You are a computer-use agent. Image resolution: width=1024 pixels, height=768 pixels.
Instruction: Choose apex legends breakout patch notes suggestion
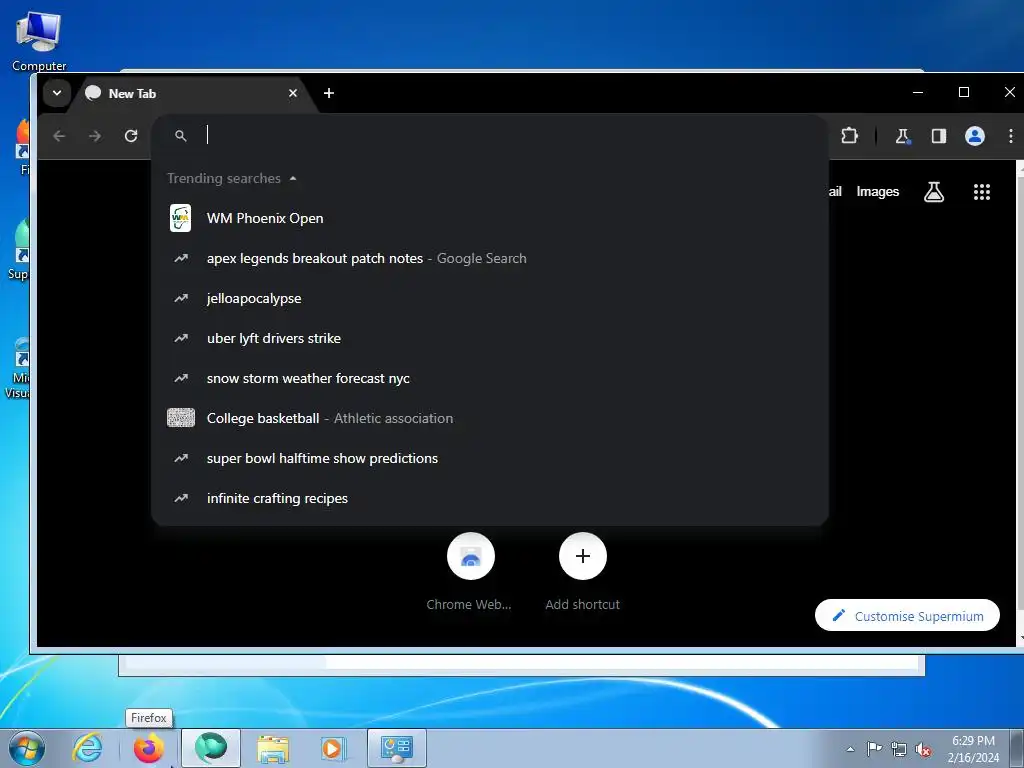tap(490, 259)
